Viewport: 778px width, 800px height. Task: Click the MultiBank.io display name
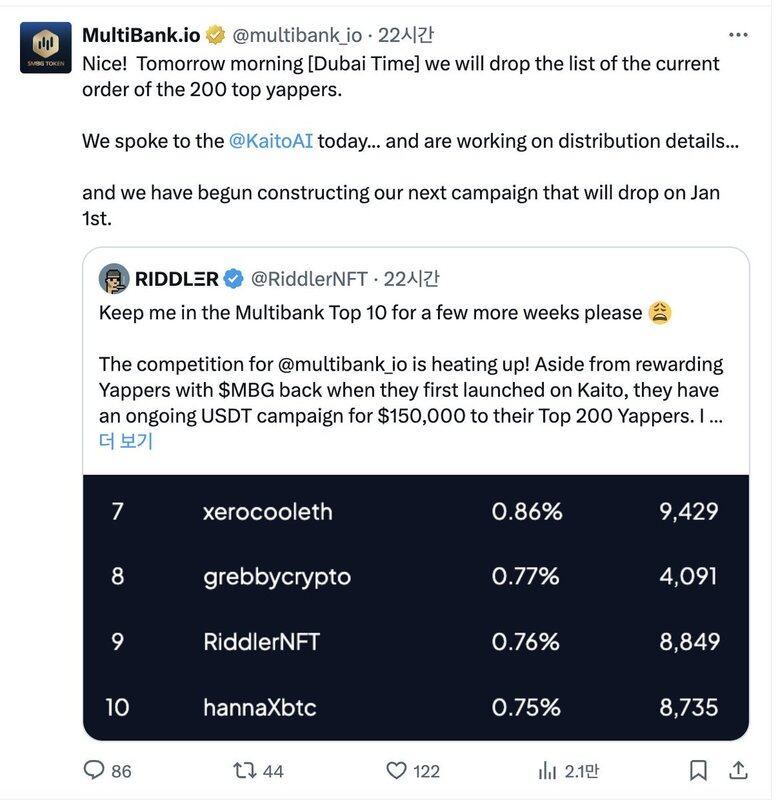[141, 36]
